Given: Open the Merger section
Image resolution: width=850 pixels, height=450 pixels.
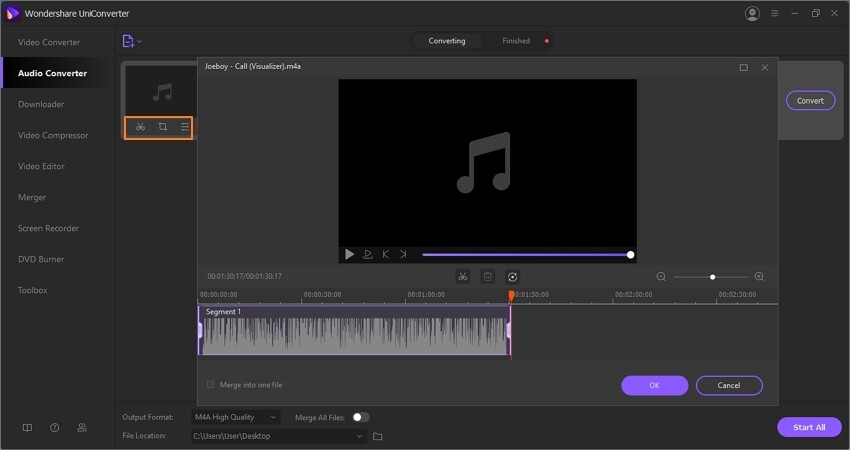Looking at the screenshot, I should click(32, 197).
